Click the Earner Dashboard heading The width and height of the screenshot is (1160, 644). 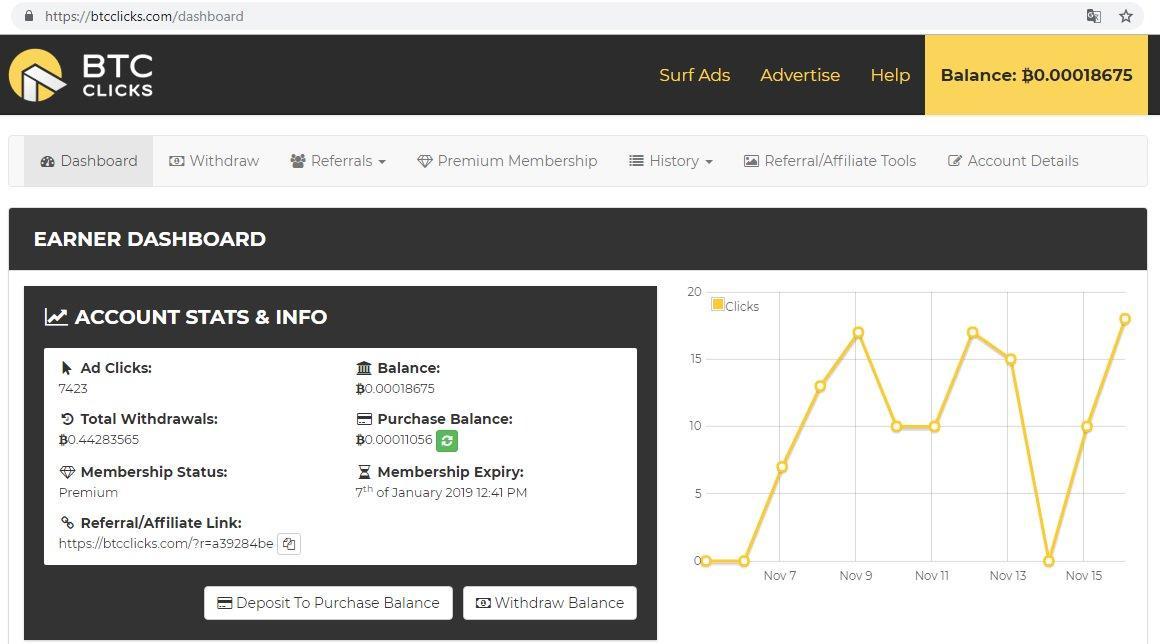coord(149,239)
